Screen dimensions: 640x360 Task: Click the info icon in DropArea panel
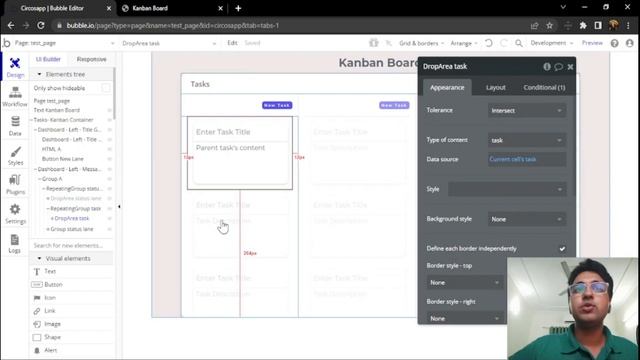(547, 67)
